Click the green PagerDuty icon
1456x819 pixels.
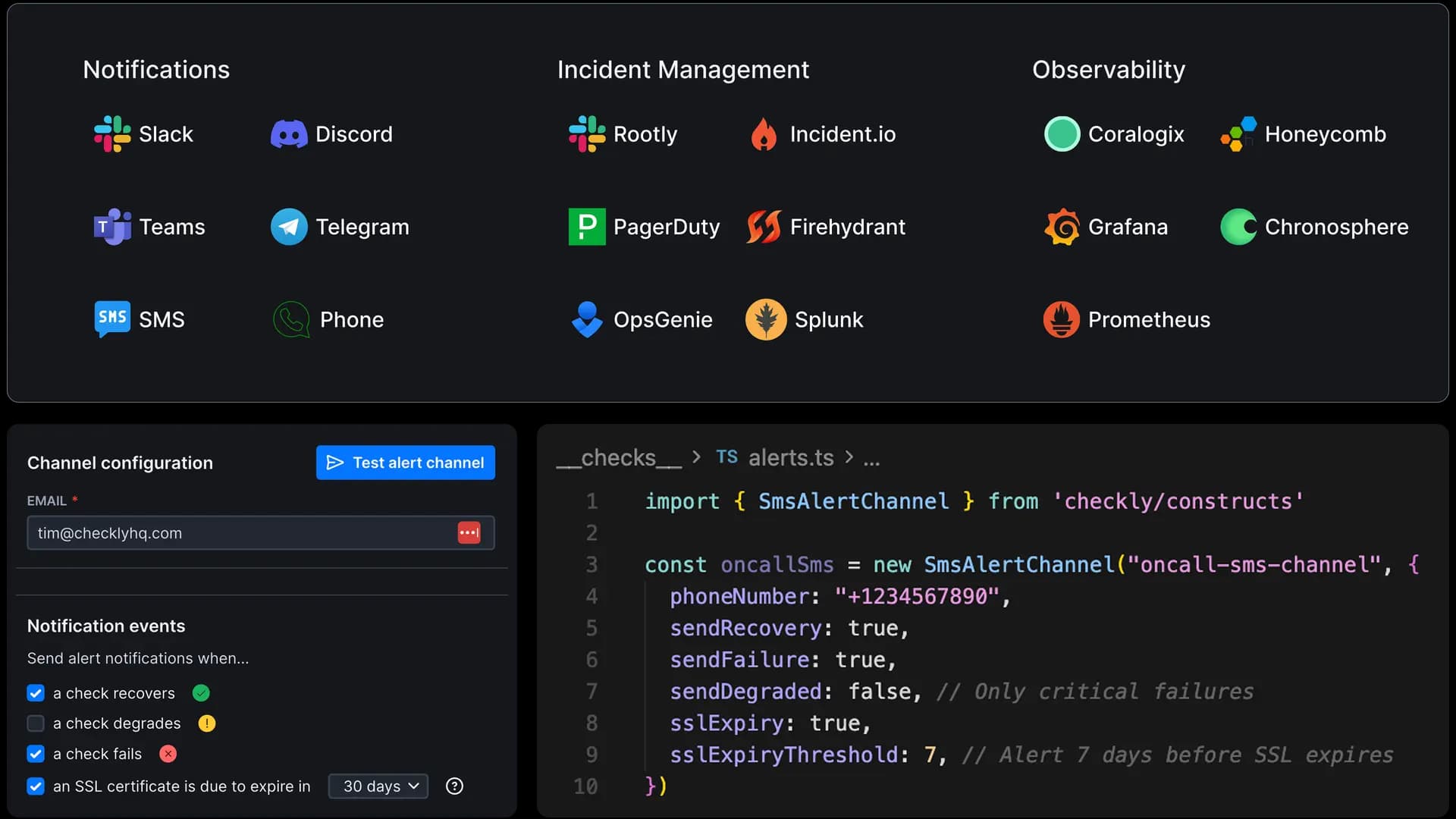587,227
